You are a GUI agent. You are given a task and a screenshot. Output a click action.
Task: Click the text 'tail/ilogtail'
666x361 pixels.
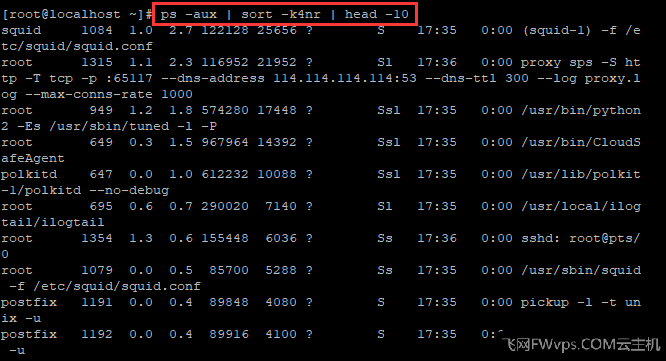pyautogui.click(x=53, y=223)
